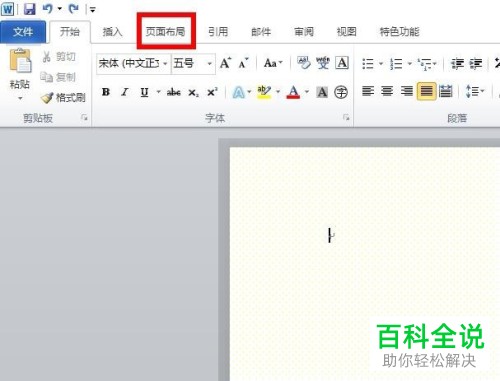
Task: Open the 邮件 tab
Action: 261,32
